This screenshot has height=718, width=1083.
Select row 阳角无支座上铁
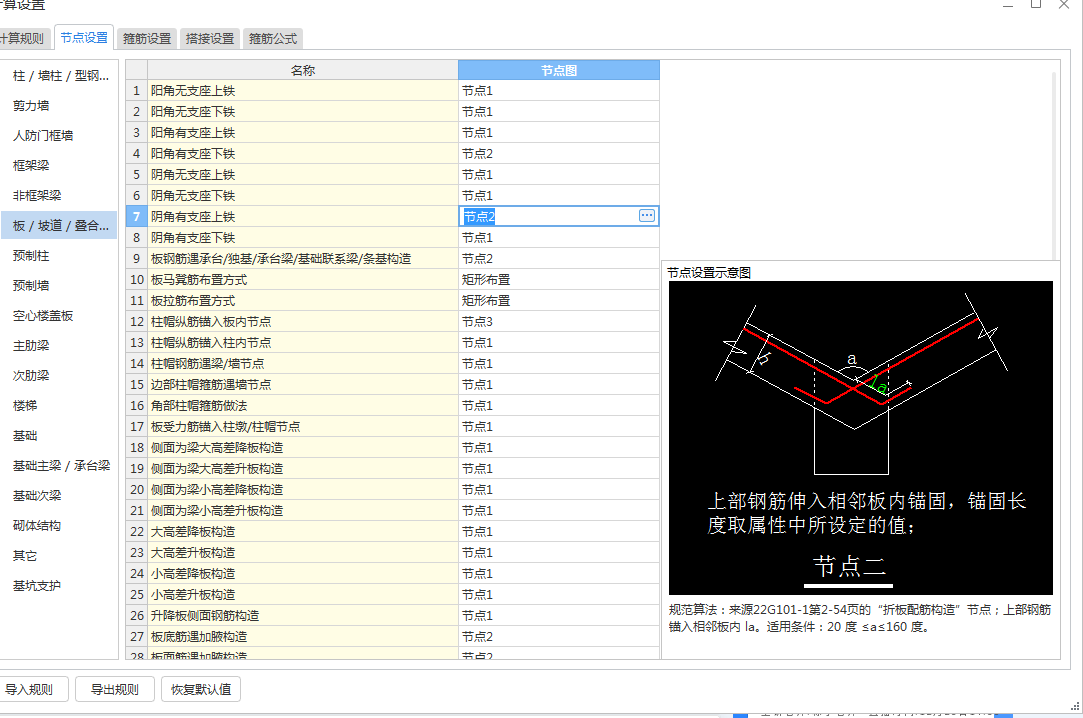tap(303, 90)
